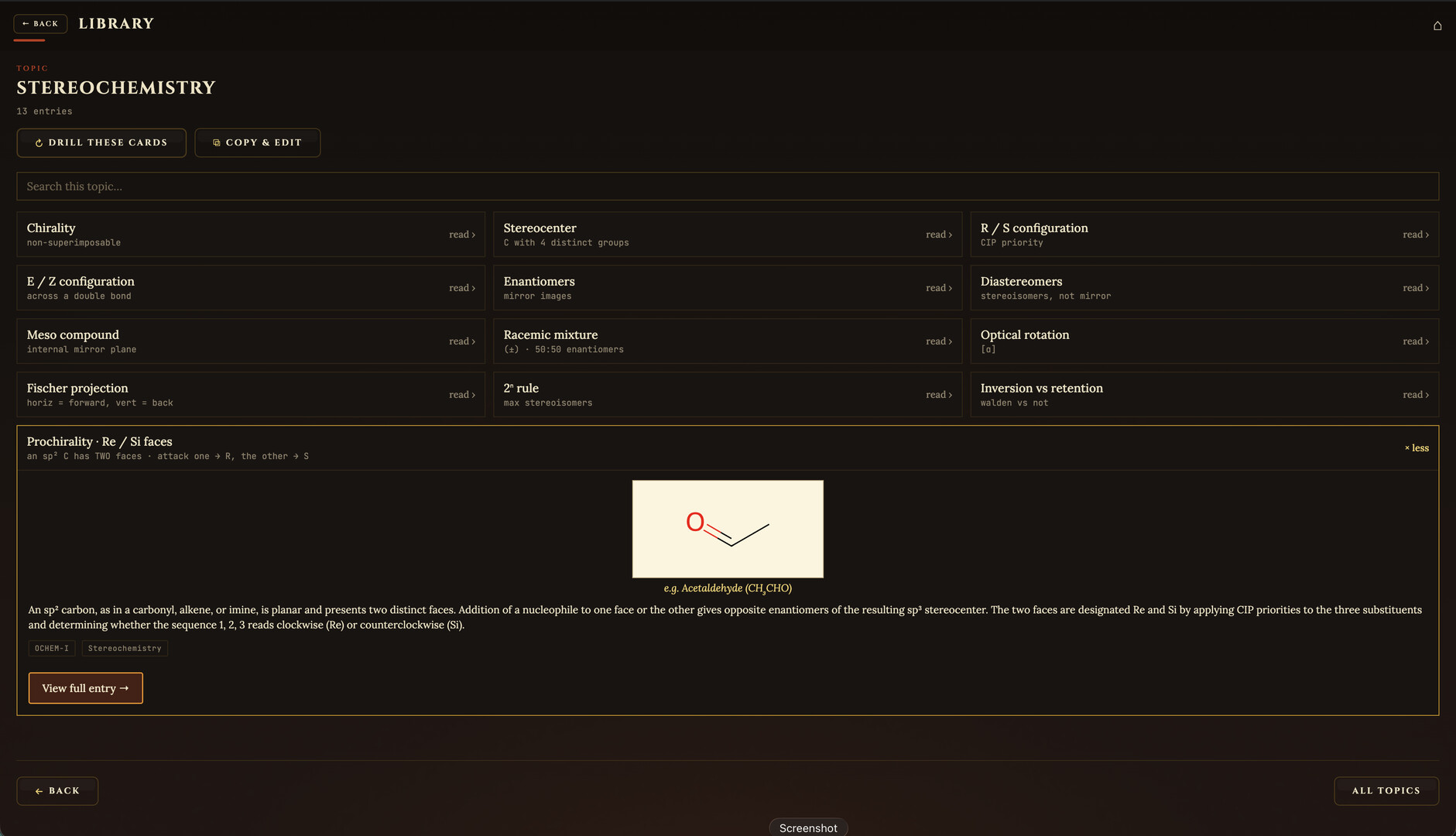1456x836 pixels.
Task: Click the Library heading
Action: tap(116, 24)
